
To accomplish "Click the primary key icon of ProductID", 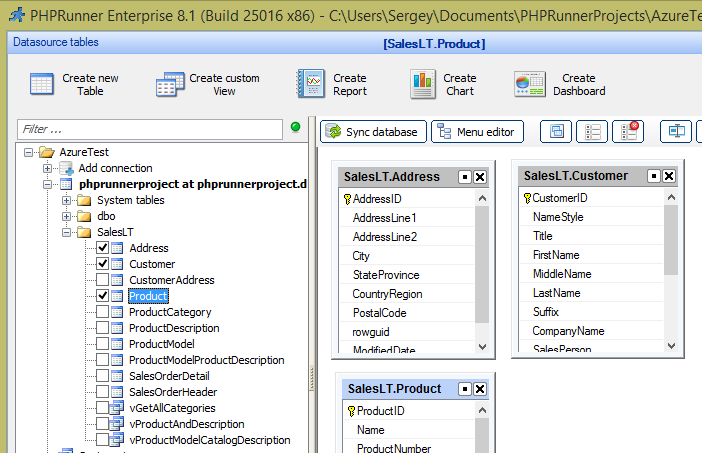I will point(351,411).
